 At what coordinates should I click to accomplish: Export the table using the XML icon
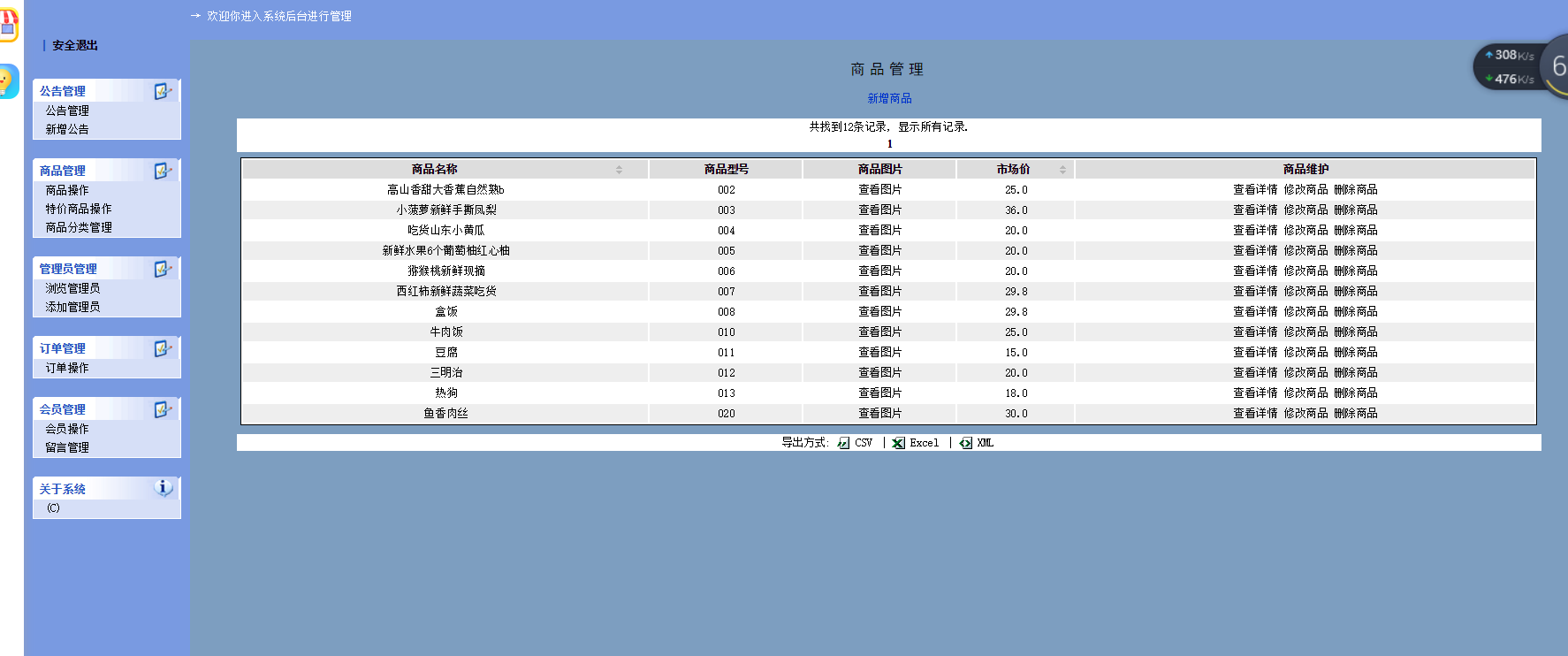pos(966,443)
